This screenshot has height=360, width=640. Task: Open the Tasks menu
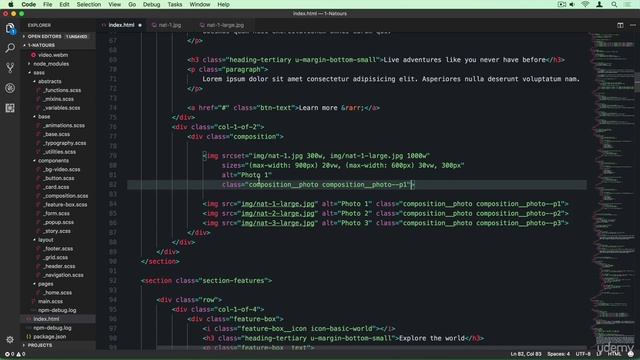coord(175,4)
